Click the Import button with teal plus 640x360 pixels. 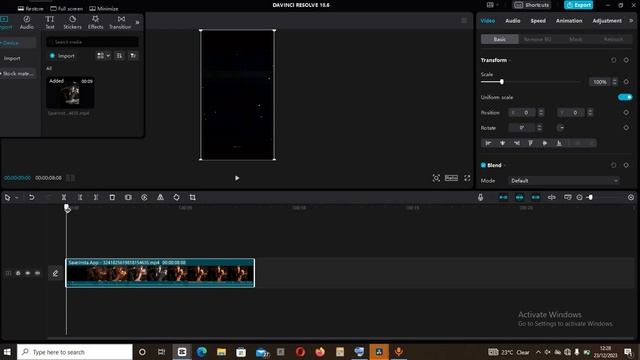(x=62, y=56)
